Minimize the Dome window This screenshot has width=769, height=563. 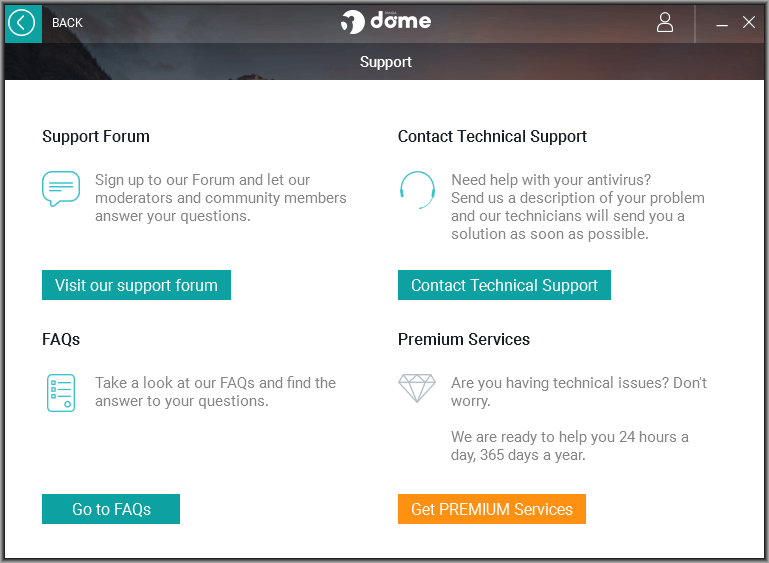tap(721, 23)
